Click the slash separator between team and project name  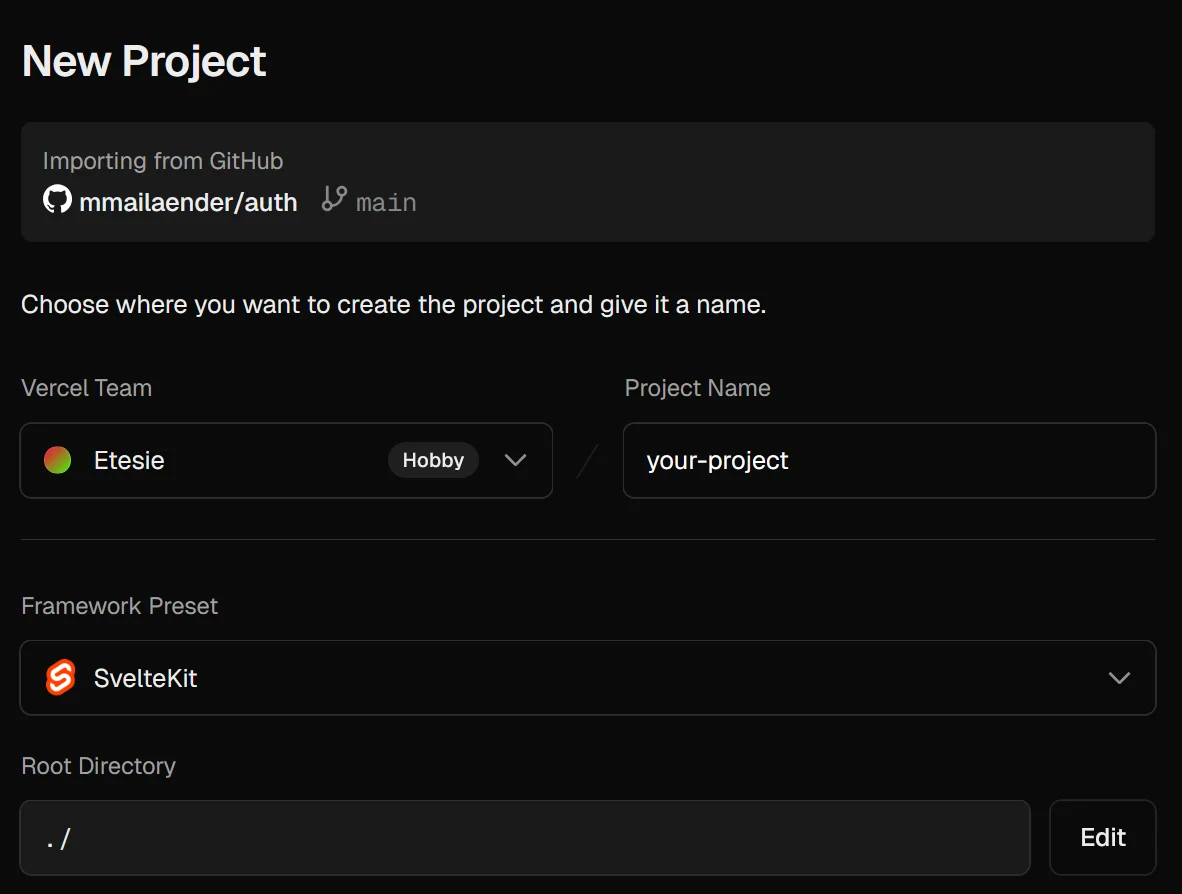[x=589, y=460]
